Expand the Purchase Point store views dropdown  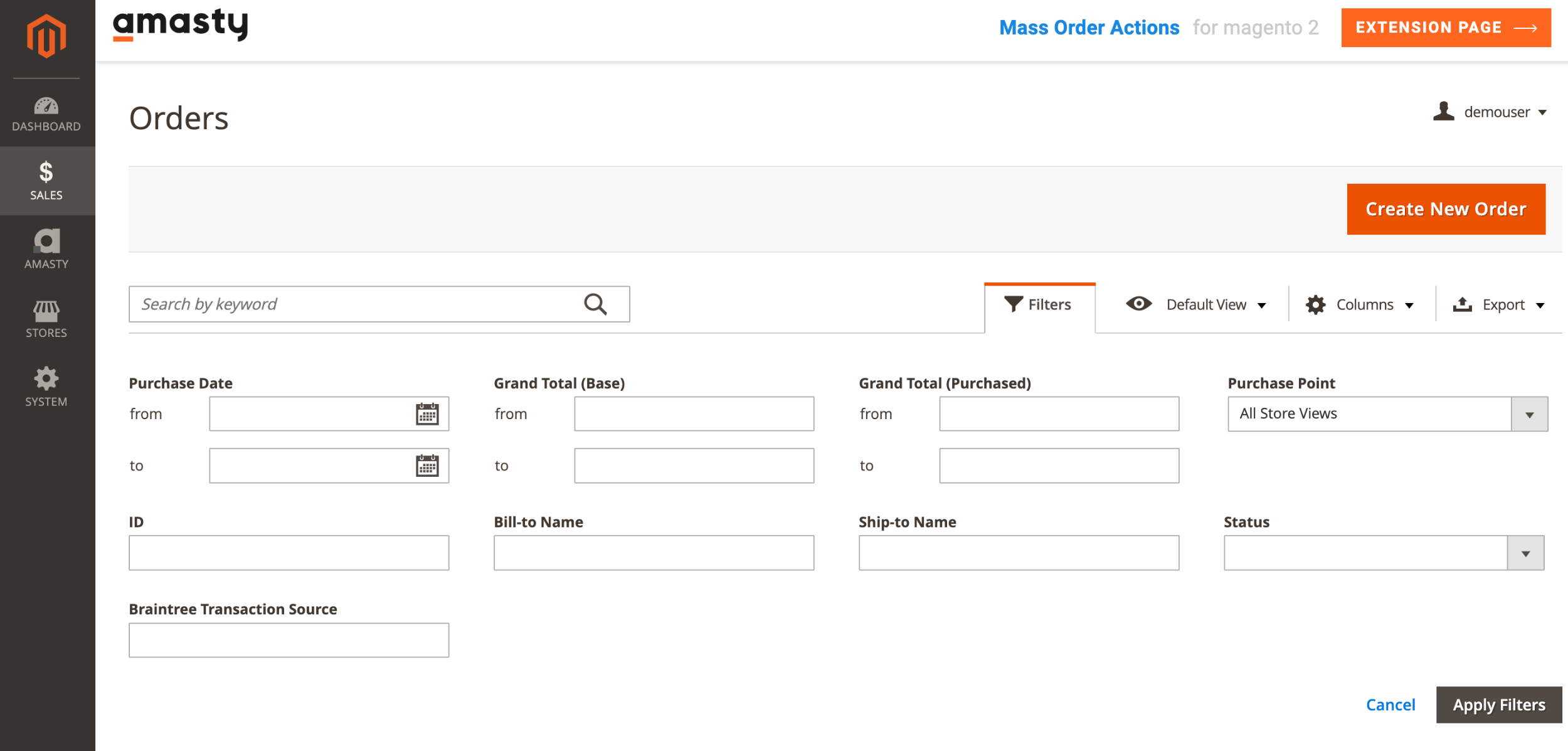tap(1530, 413)
